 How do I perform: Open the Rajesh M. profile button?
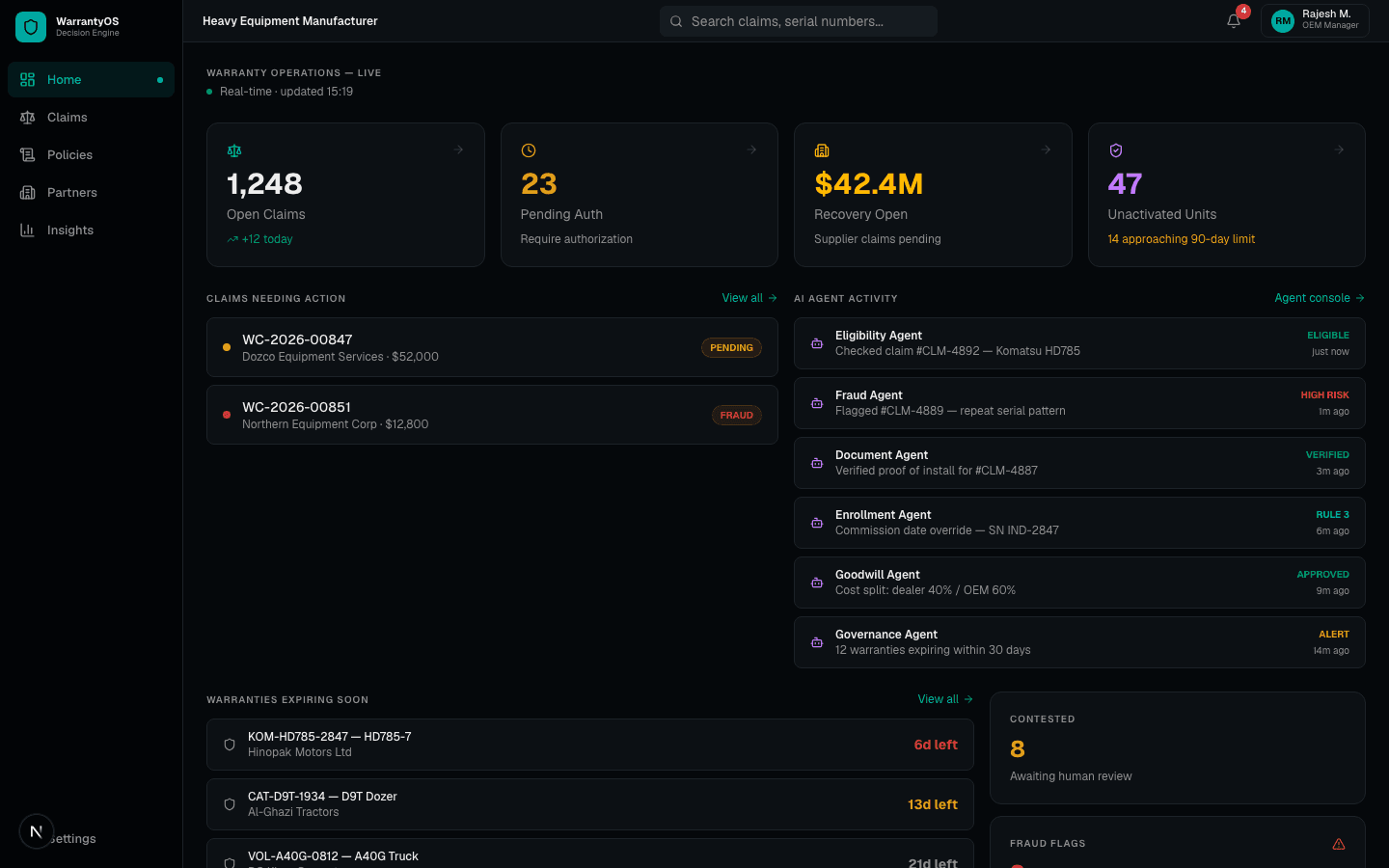(x=1315, y=21)
